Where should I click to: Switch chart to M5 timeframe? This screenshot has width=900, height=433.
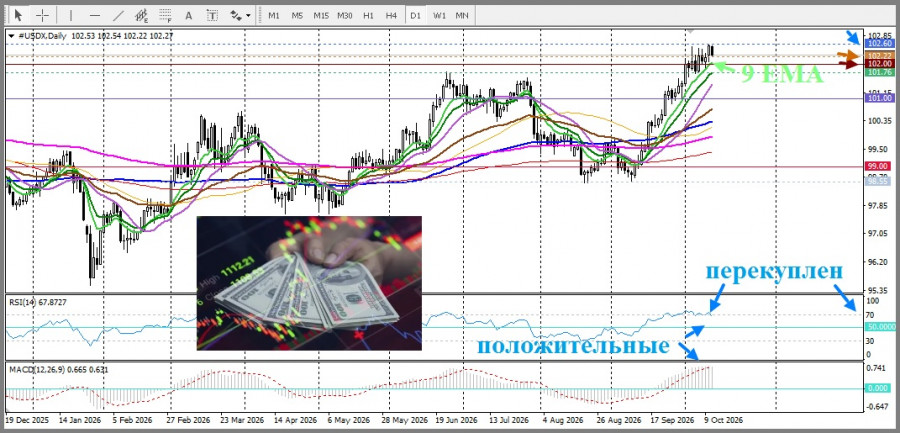[297, 16]
